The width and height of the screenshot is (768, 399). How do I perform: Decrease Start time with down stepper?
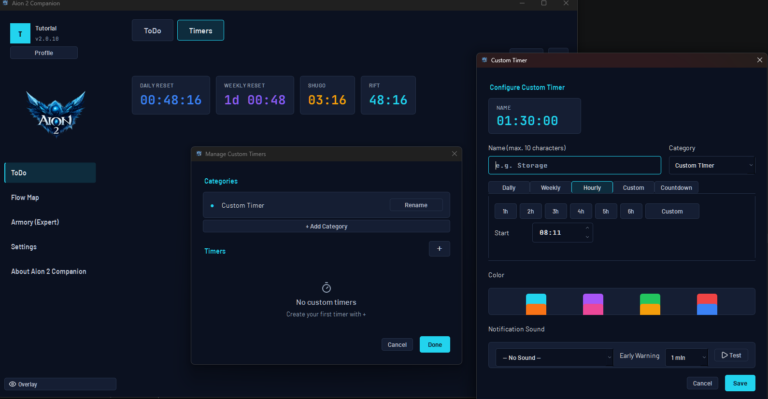tap(587, 237)
